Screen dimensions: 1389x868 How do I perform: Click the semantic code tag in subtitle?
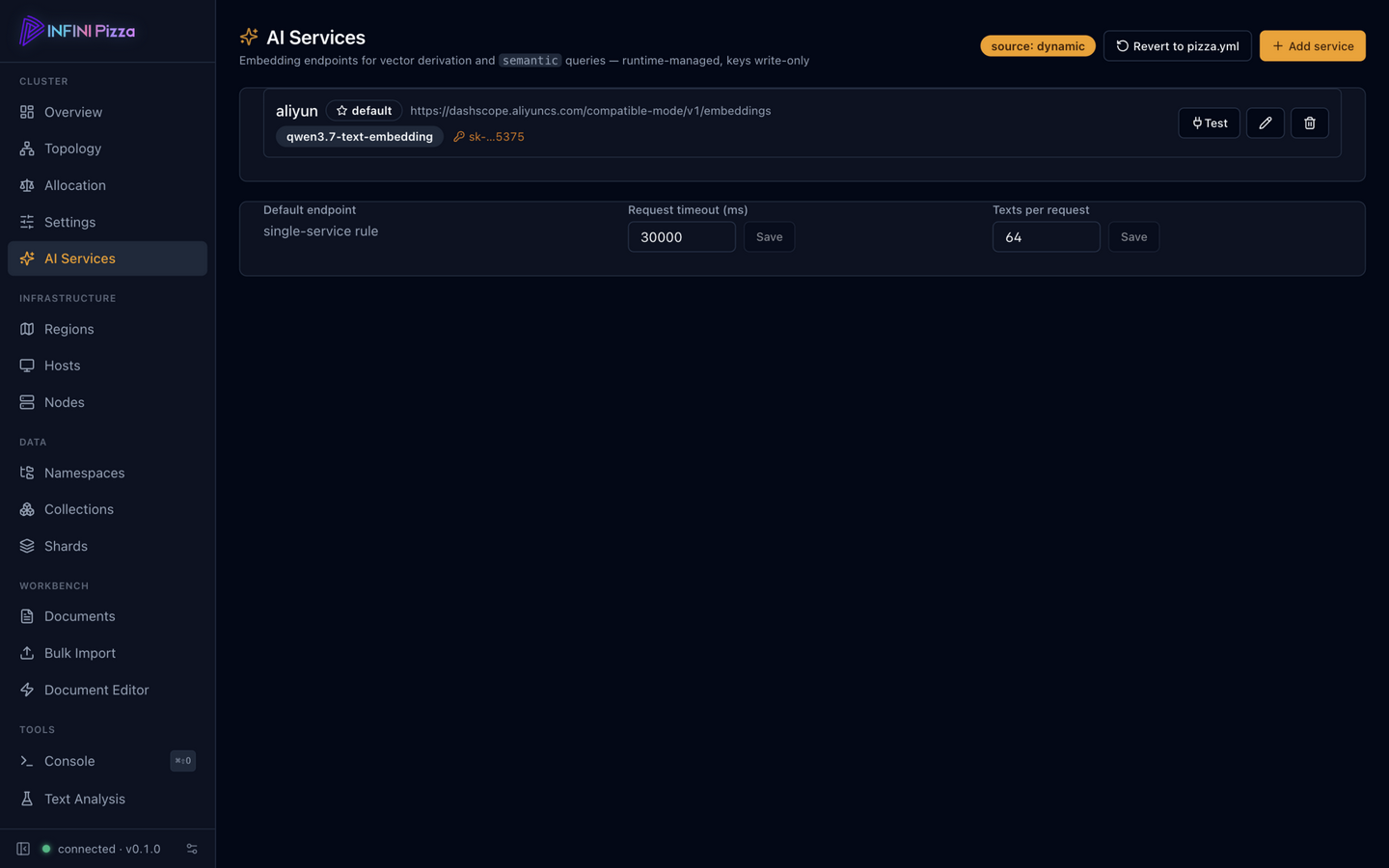530,60
